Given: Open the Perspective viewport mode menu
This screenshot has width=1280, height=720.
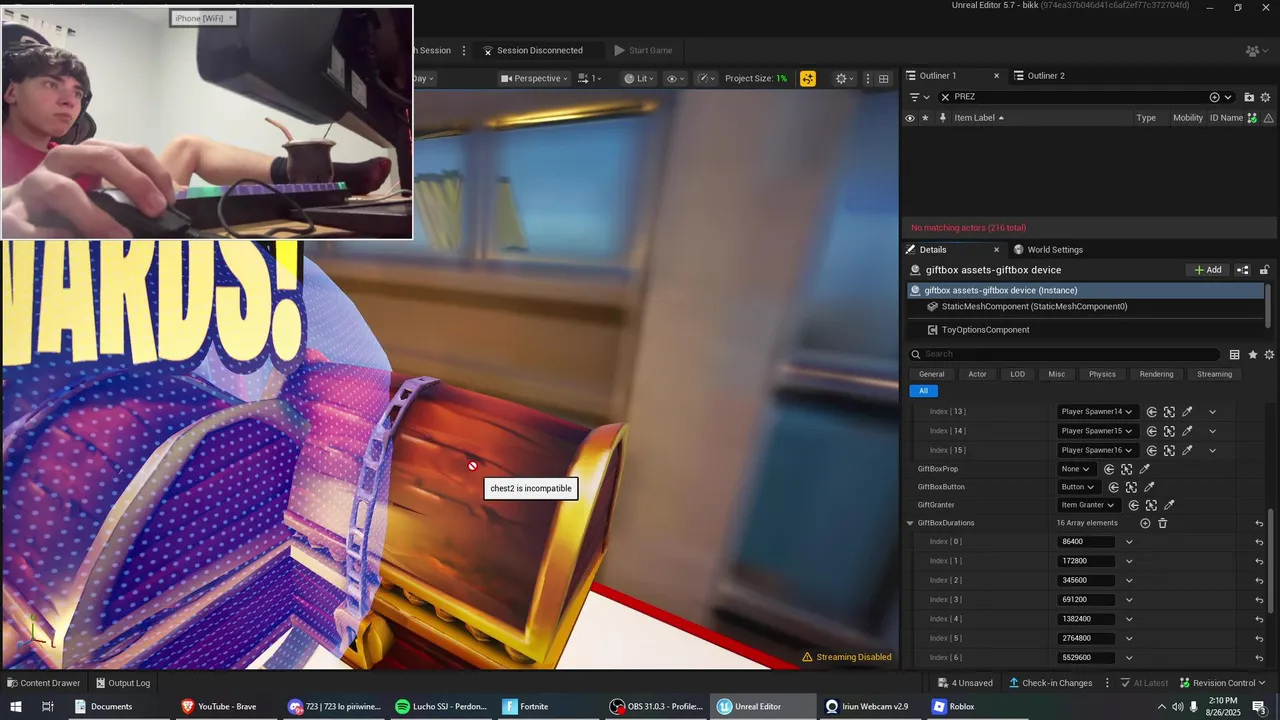Looking at the screenshot, I should (x=534, y=78).
